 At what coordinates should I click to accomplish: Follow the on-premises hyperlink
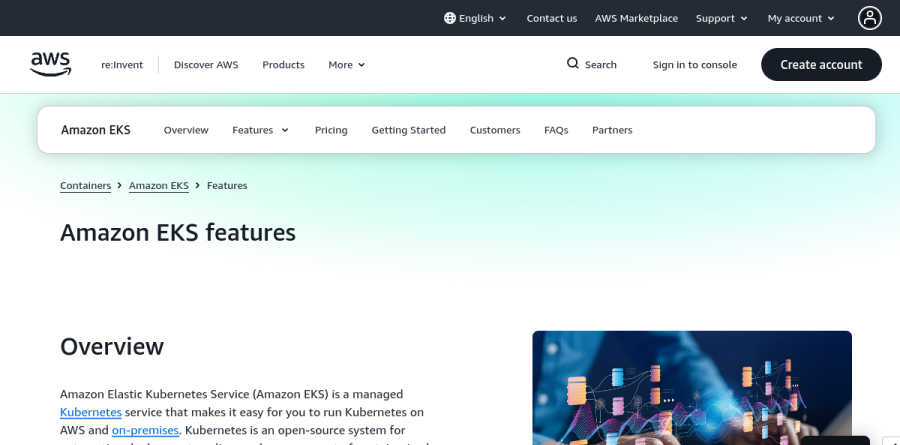click(145, 430)
